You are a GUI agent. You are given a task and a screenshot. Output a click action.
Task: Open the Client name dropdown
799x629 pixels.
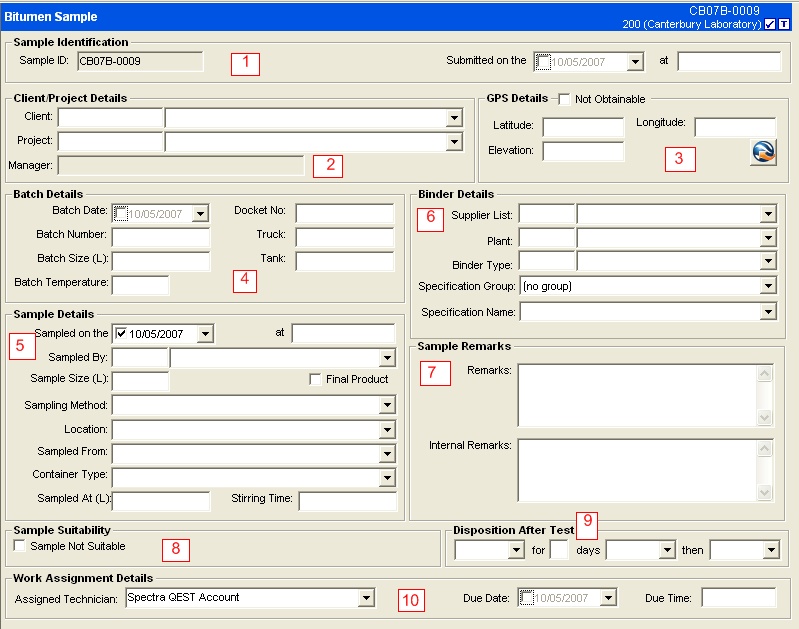pos(454,118)
